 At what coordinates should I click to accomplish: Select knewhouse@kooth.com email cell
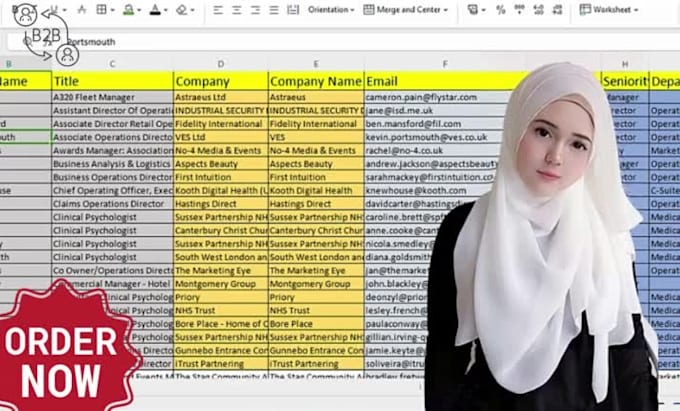[x=429, y=191]
